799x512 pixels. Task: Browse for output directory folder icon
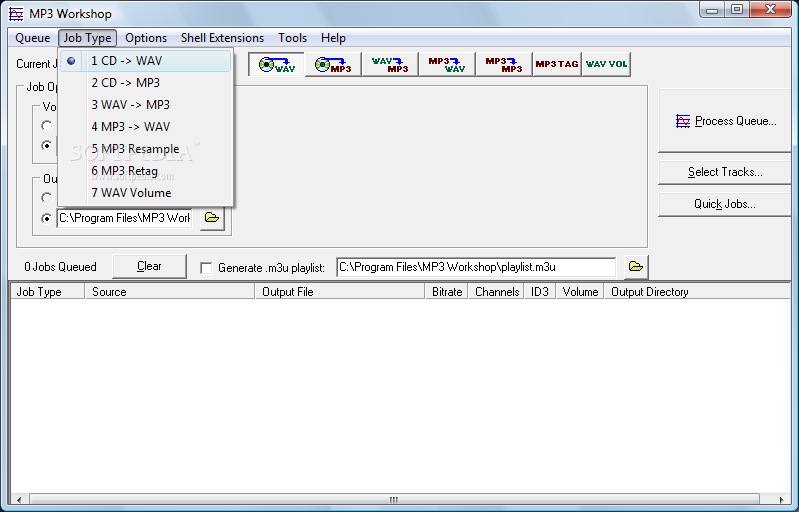pos(212,218)
